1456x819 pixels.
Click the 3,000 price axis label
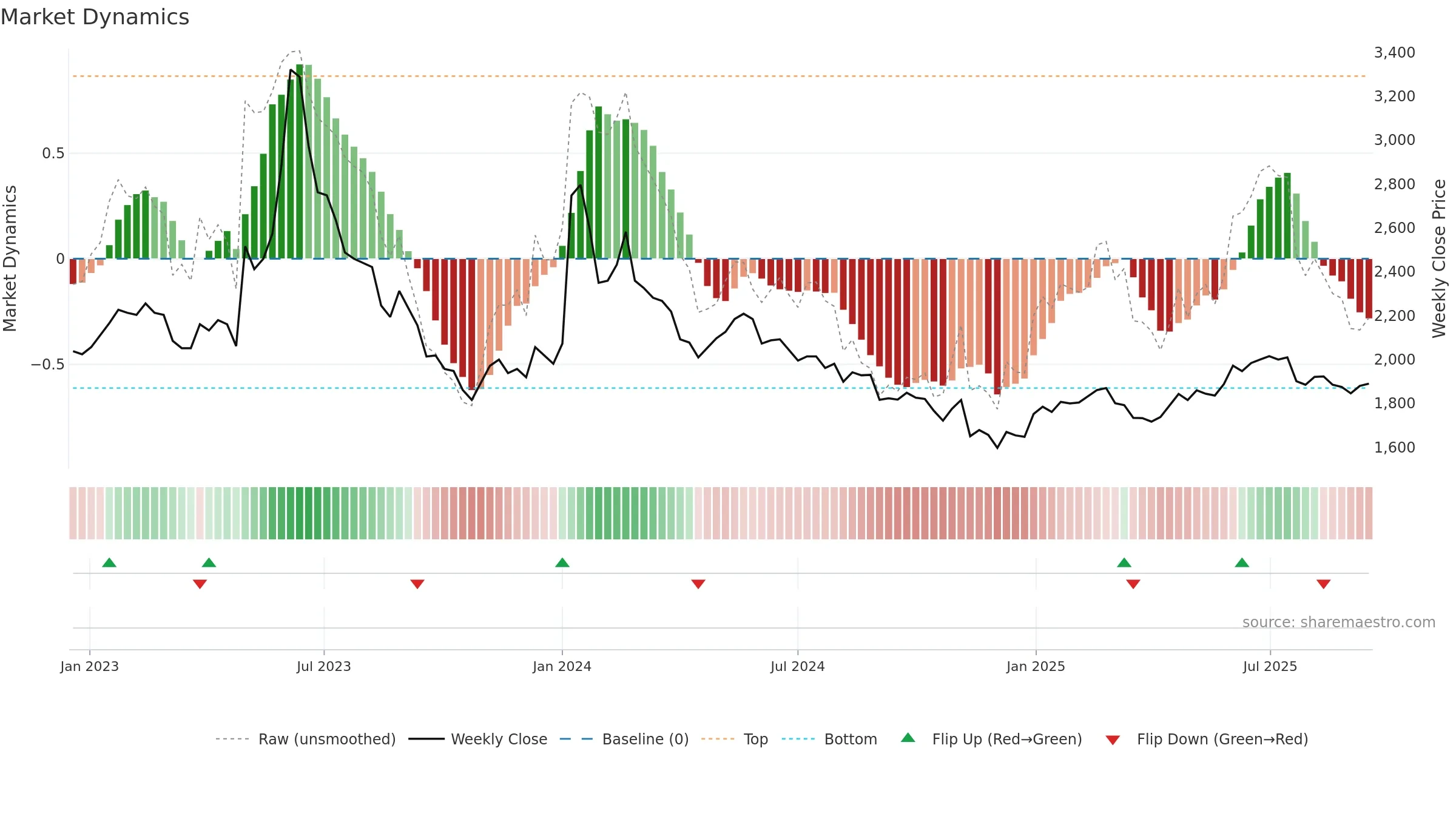[x=1394, y=140]
